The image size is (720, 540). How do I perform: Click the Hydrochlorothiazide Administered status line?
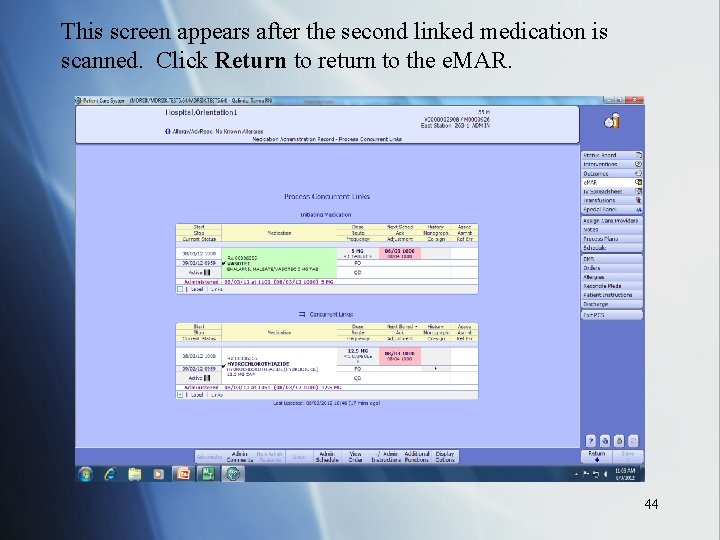pyautogui.click(x=263, y=387)
